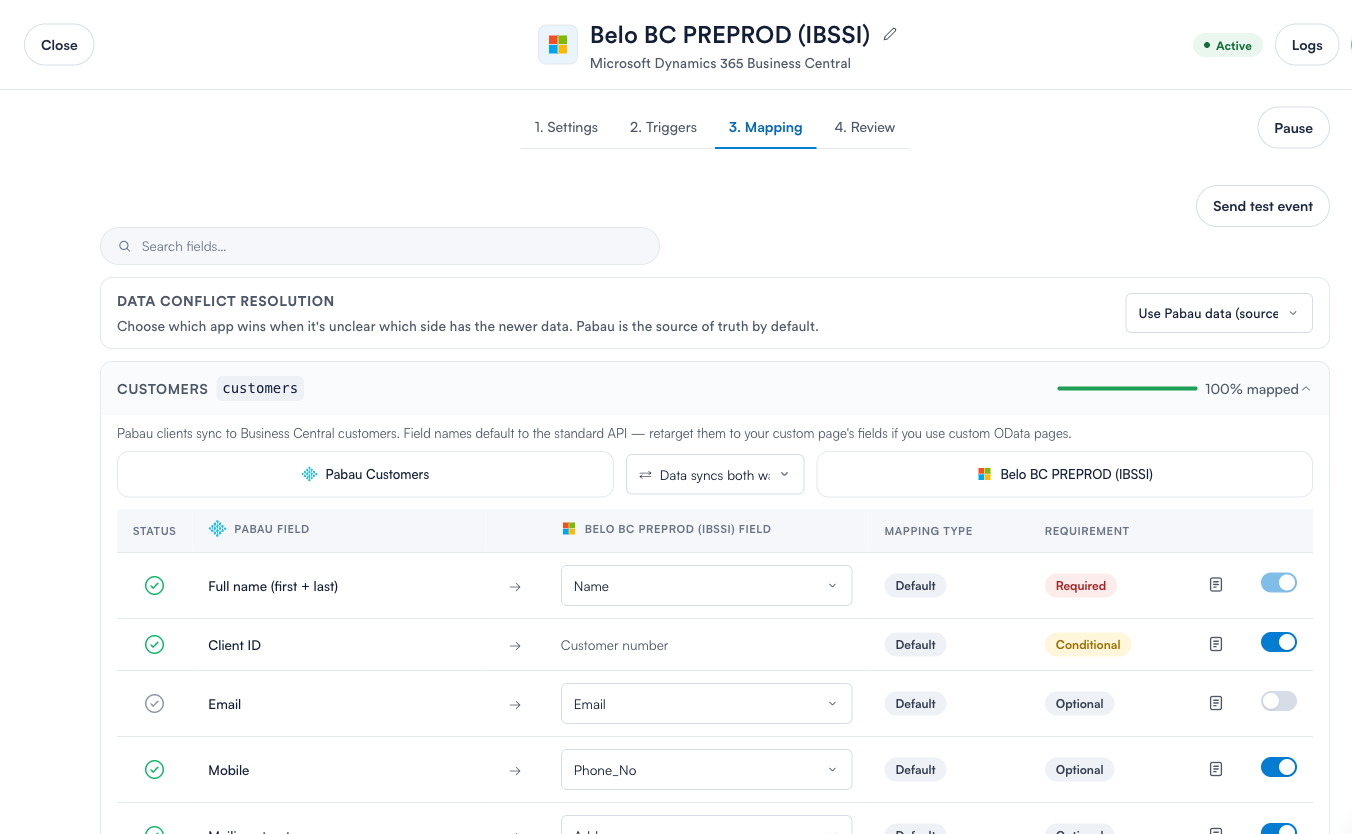Click the Mobile field label
Viewport: 1352px width, 834px height.
(x=229, y=770)
